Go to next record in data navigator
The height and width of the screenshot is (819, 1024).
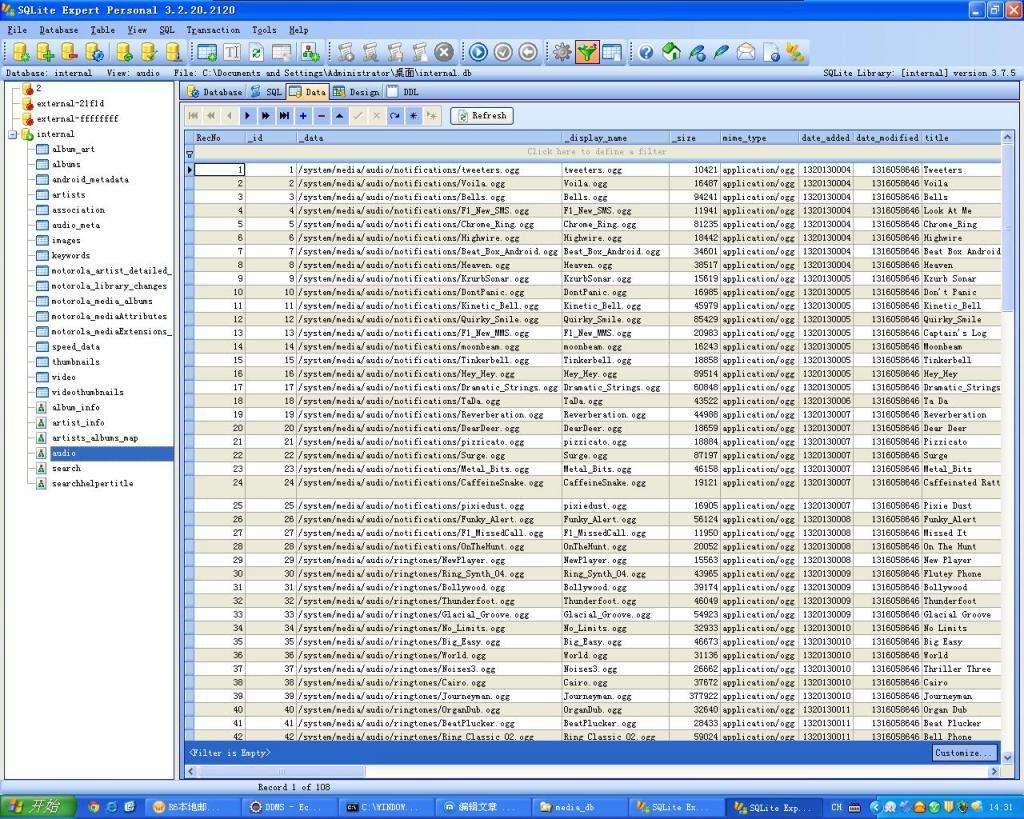tap(248, 116)
